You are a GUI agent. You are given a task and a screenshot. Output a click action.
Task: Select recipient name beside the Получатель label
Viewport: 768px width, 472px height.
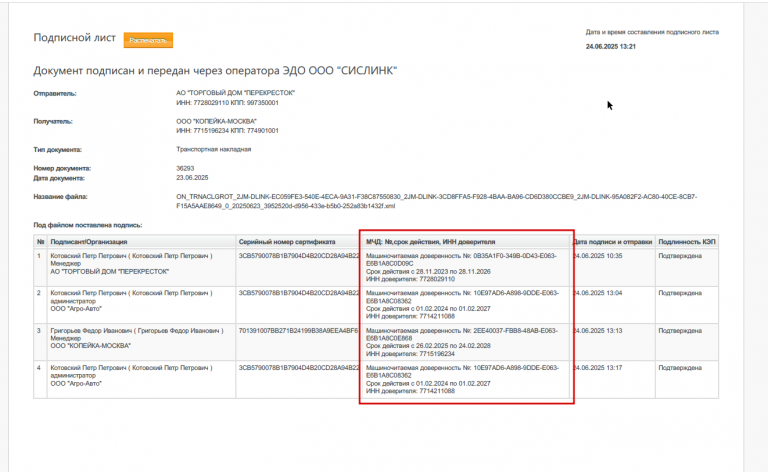point(216,121)
